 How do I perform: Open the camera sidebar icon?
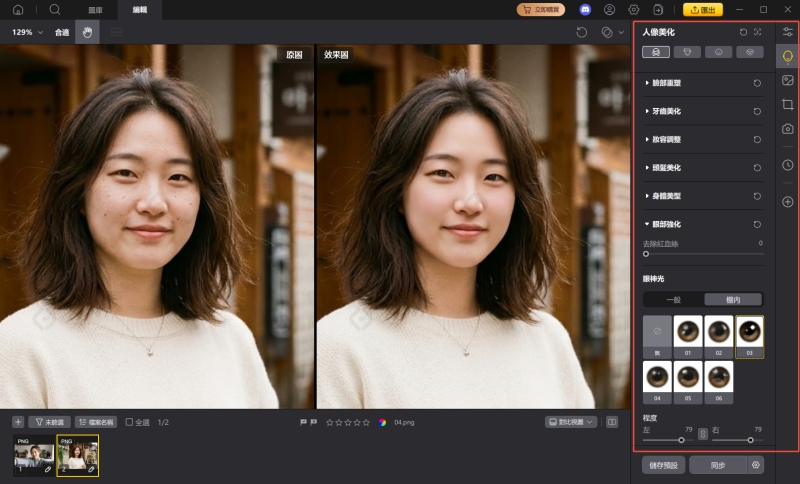click(788, 129)
